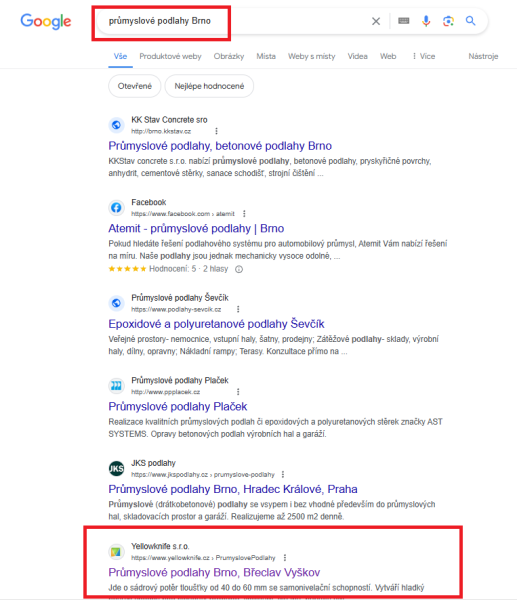Switch to the Obrázky tab
The width and height of the screenshot is (517, 600).
pyautogui.click(x=229, y=56)
